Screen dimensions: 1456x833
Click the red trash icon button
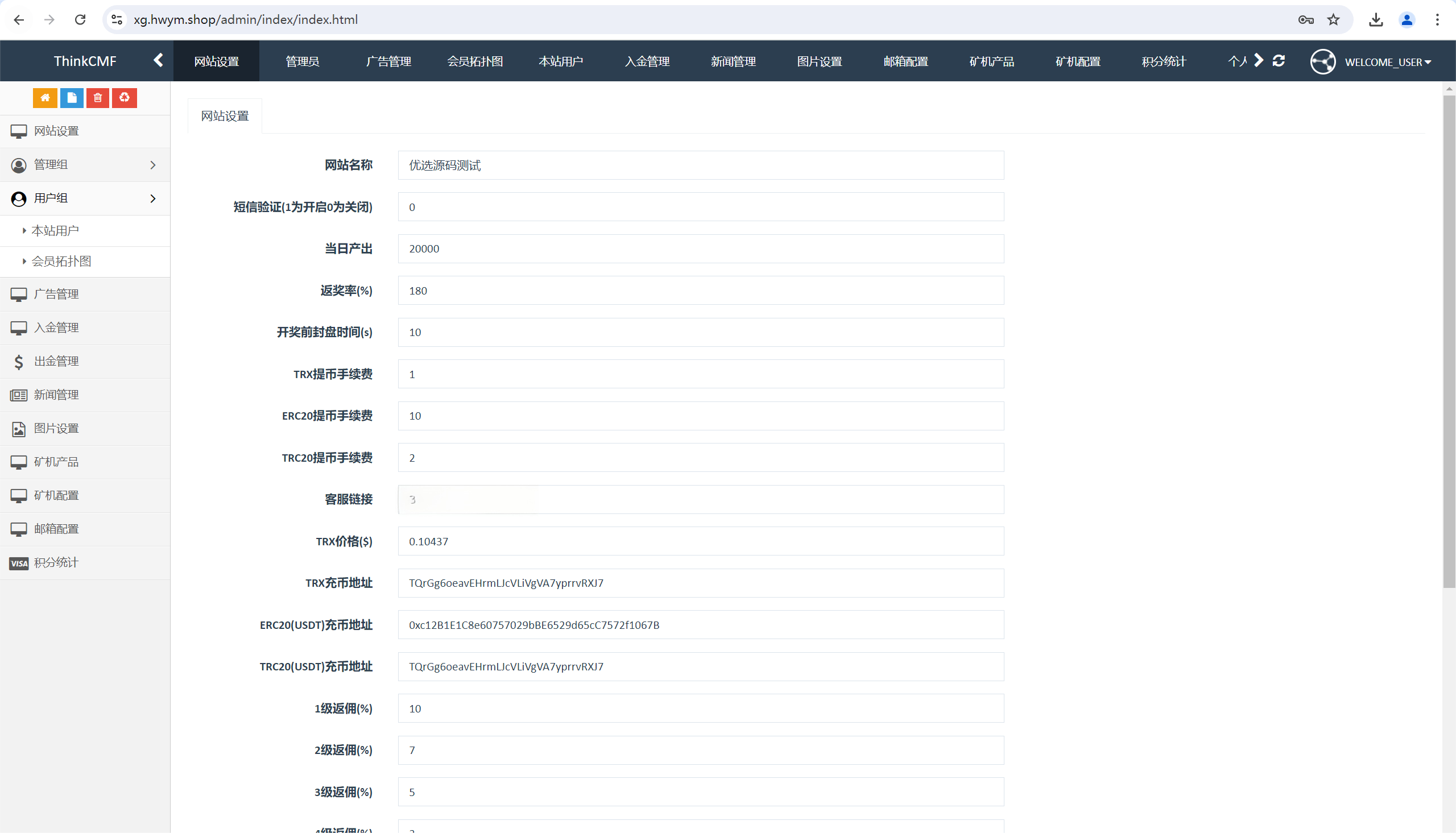98,98
